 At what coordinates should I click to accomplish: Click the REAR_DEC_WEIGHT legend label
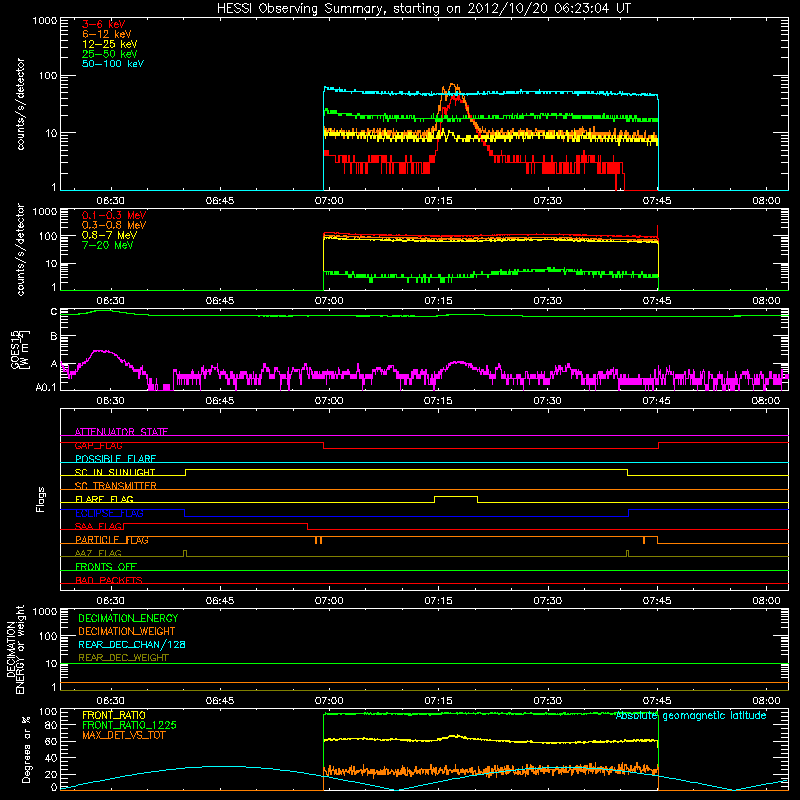coord(123,658)
